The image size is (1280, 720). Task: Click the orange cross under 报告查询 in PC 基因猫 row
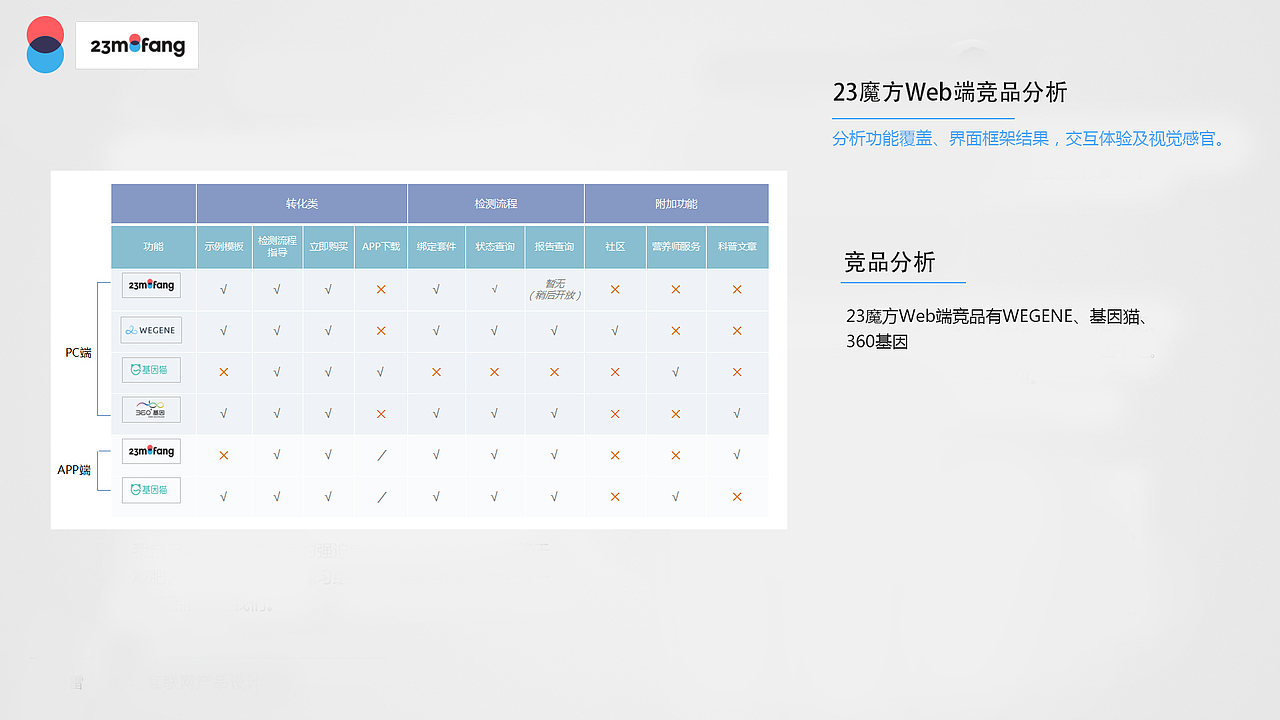554,372
